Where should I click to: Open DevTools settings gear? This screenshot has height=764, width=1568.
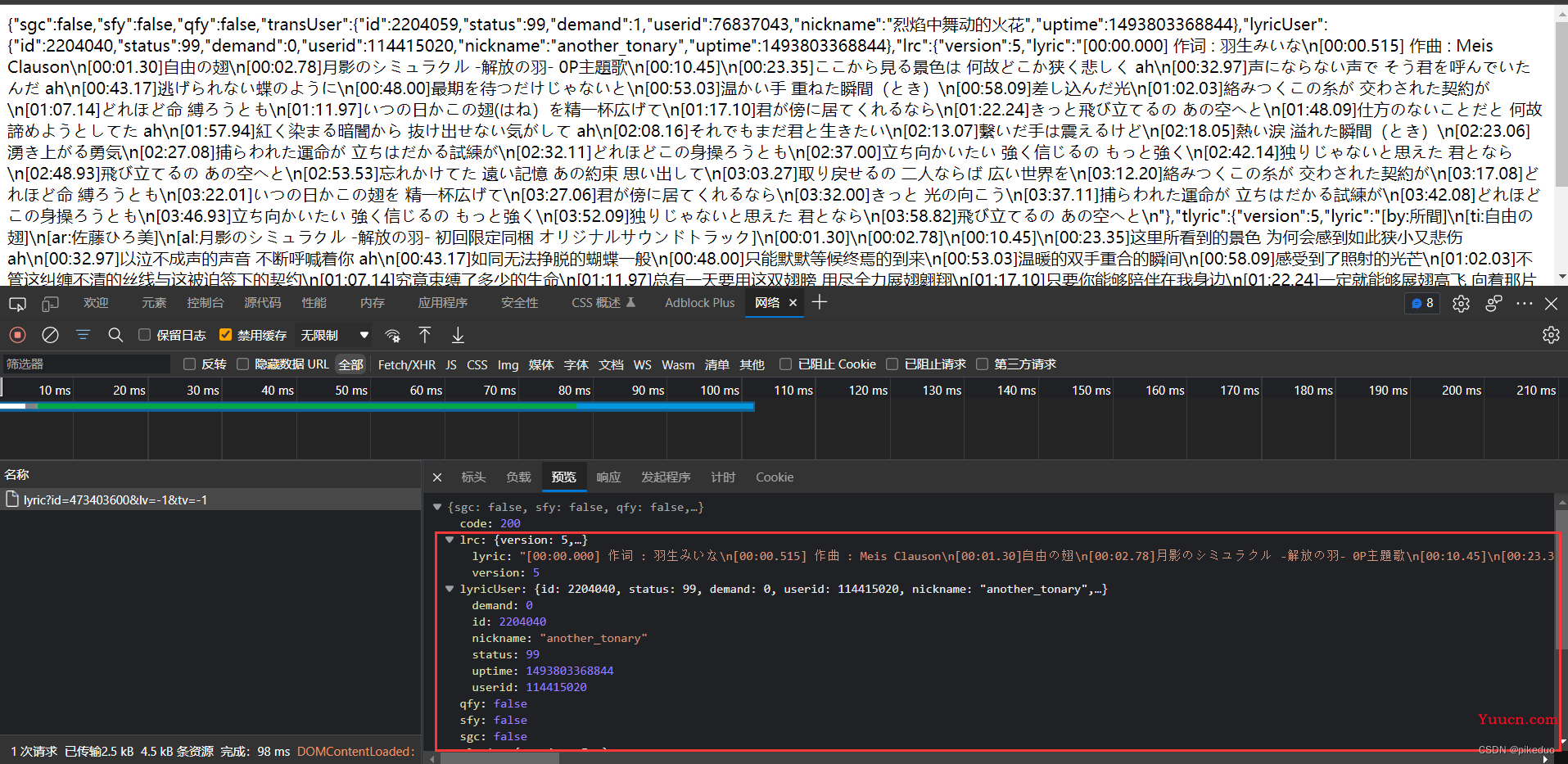[x=1461, y=304]
